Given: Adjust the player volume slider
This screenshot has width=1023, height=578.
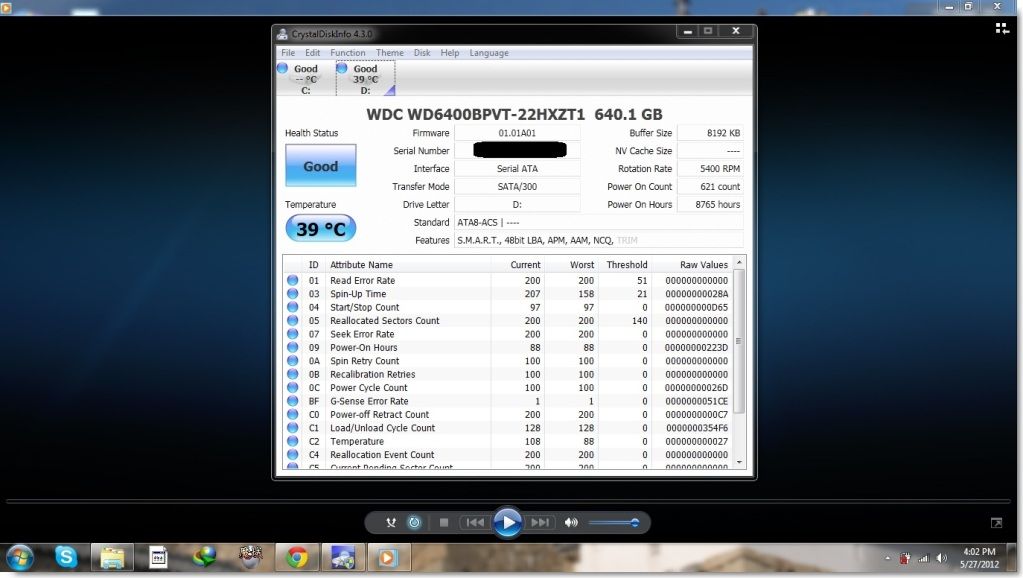Looking at the screenshot, I should click(x=613, y=522).
